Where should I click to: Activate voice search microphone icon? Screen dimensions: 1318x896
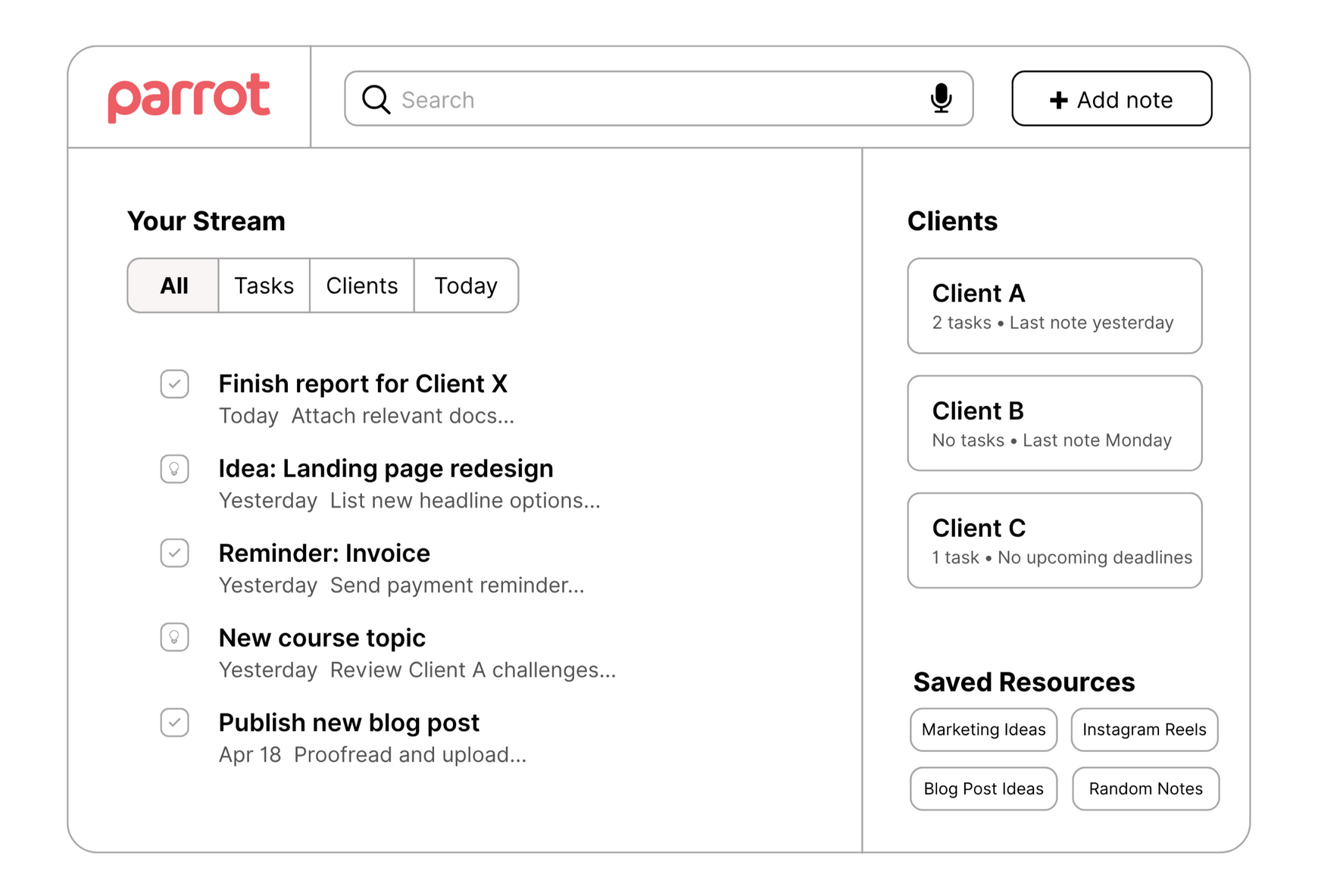coord(941,98)
